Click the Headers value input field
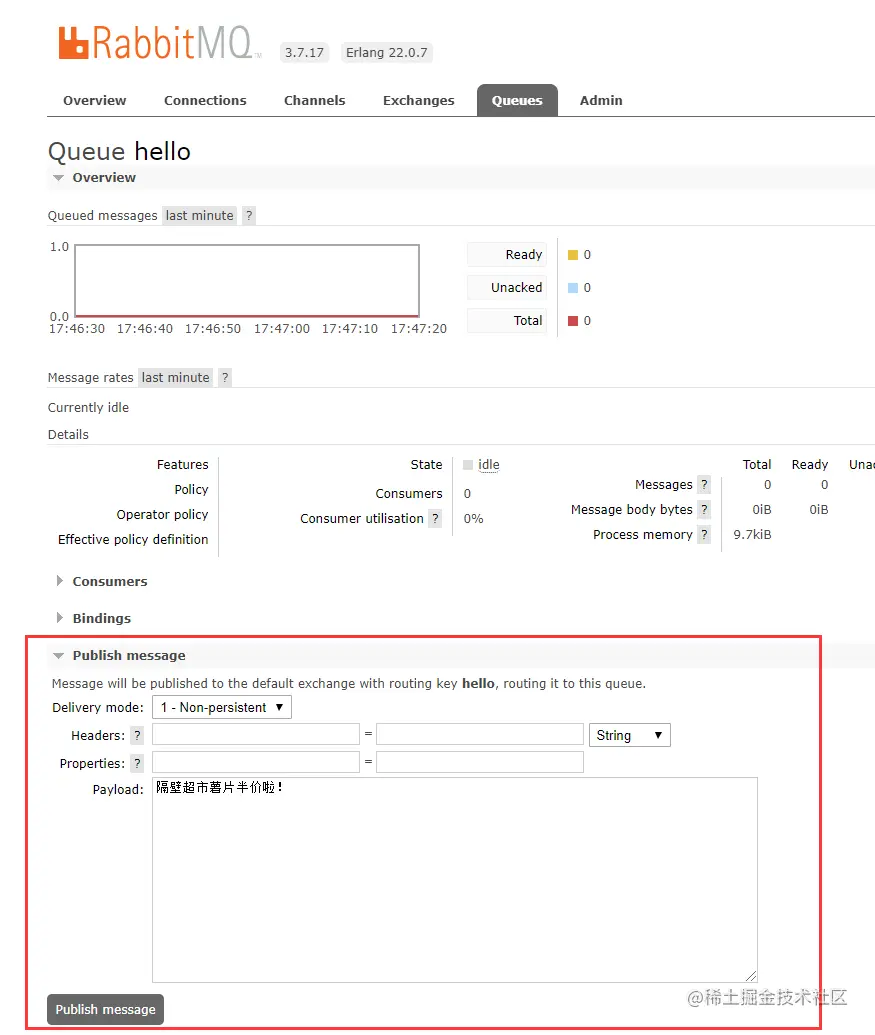This screenshot has width=875, height=1035. pos(480,735)
